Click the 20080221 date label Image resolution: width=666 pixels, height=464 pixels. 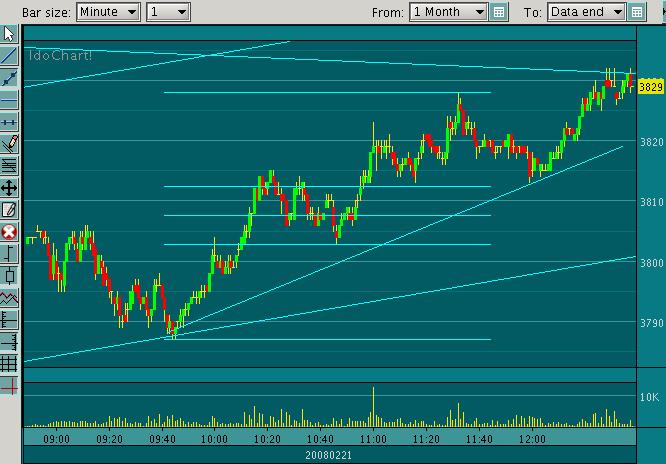[329, 456]
